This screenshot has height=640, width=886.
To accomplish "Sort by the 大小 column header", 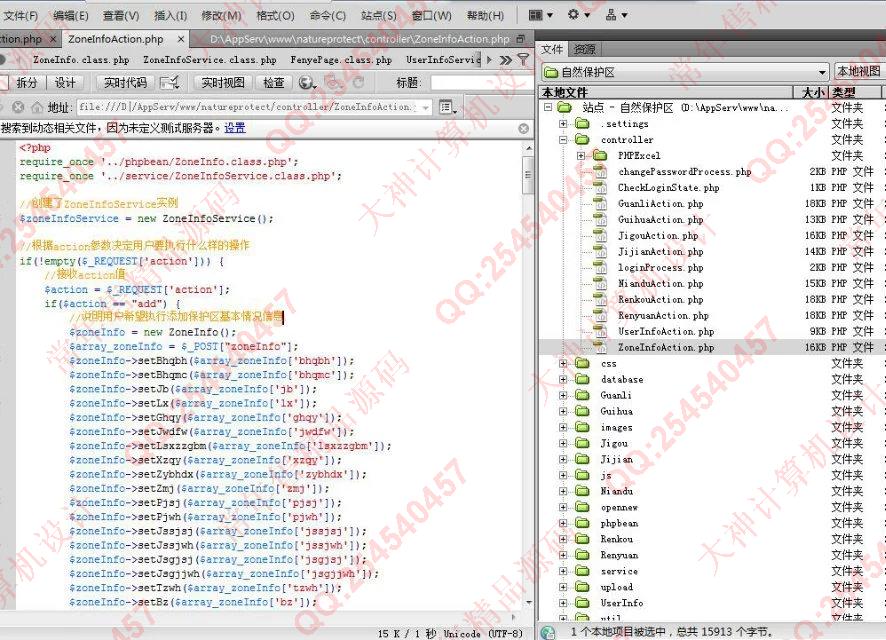I will pyautogui.click(x=814, y=92).
